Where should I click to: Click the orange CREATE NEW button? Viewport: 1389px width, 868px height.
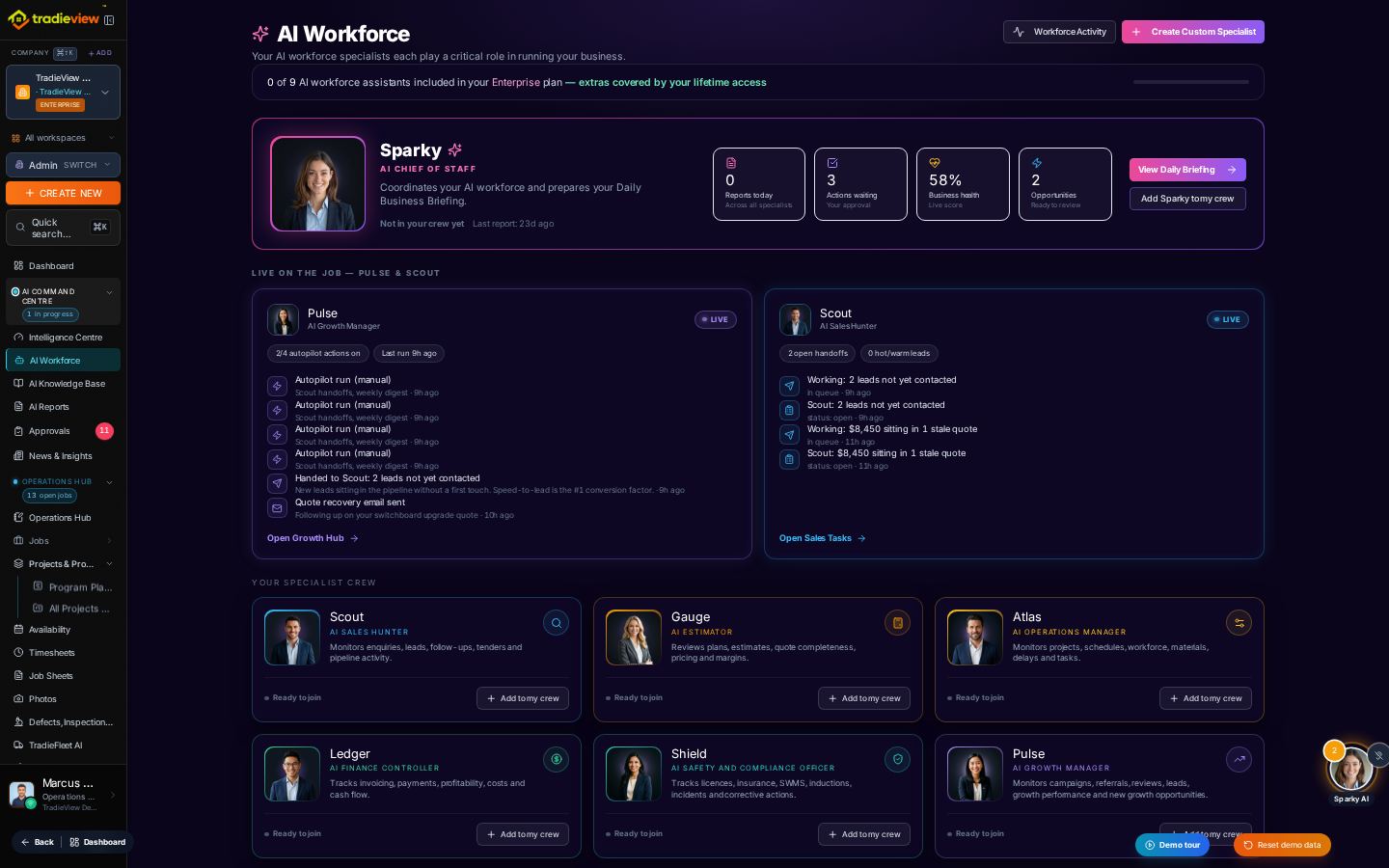pyautogui.click(x=63, y=193)
